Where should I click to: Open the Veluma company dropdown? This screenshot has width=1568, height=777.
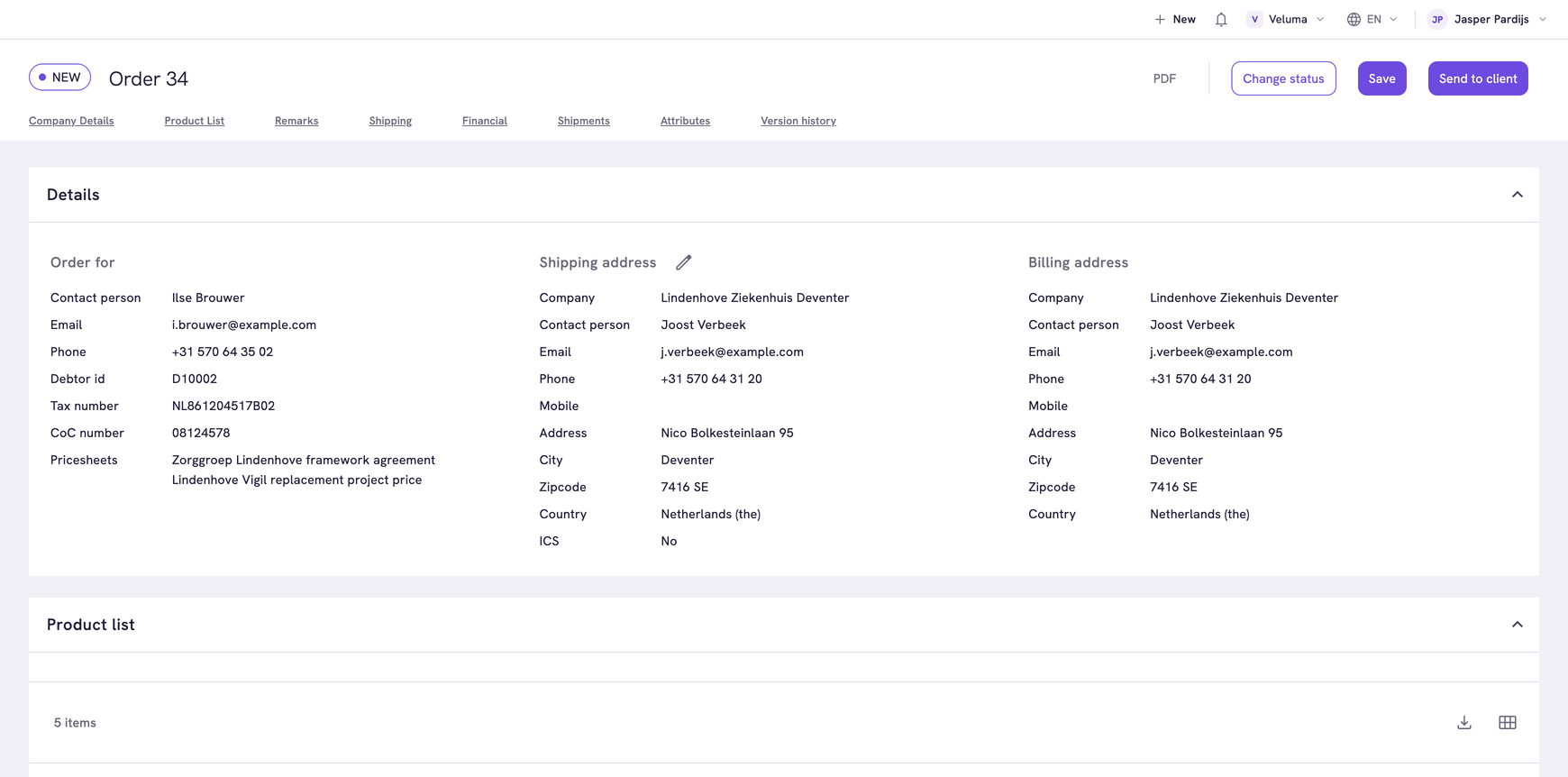click(1287, 19)
